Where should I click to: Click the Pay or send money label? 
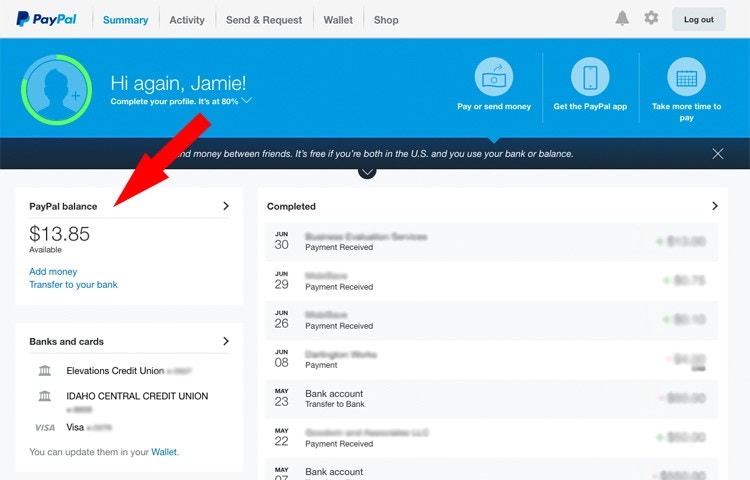[x=494, y=107]
